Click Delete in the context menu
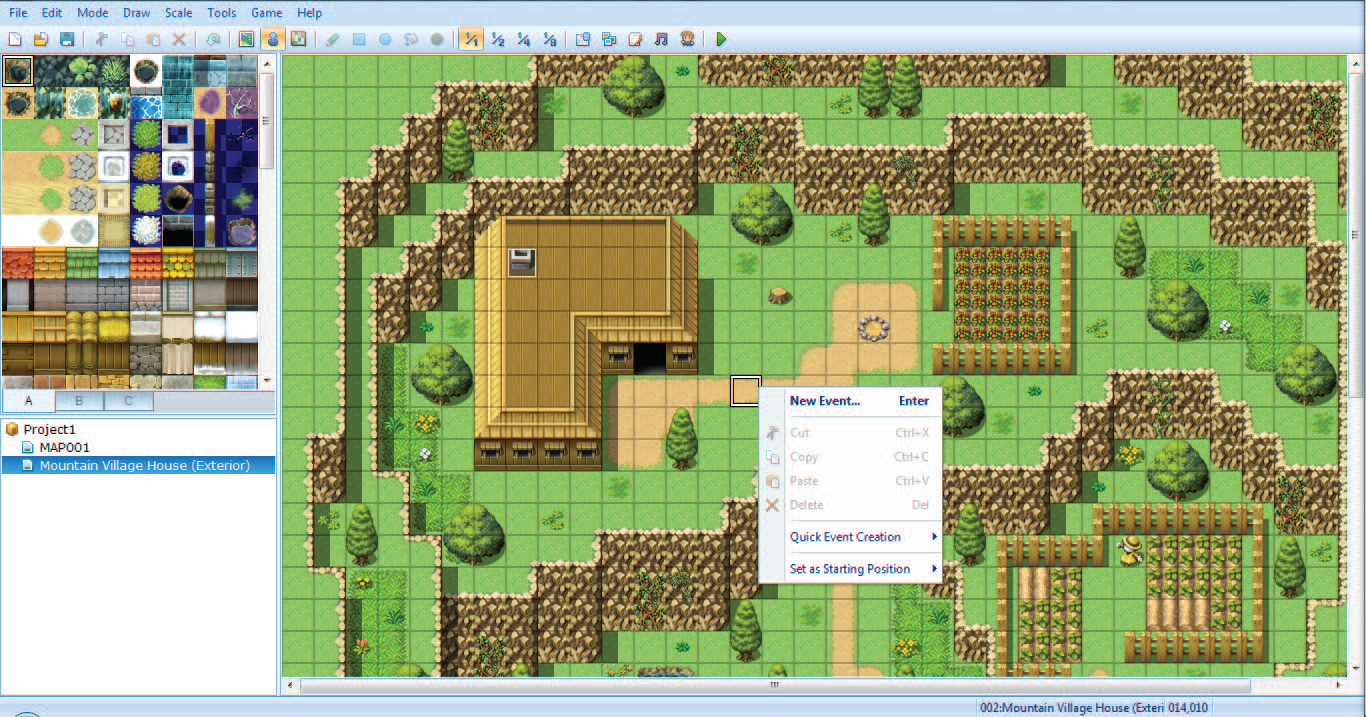This screenshot has height=717, width=1366. [851, 505]
